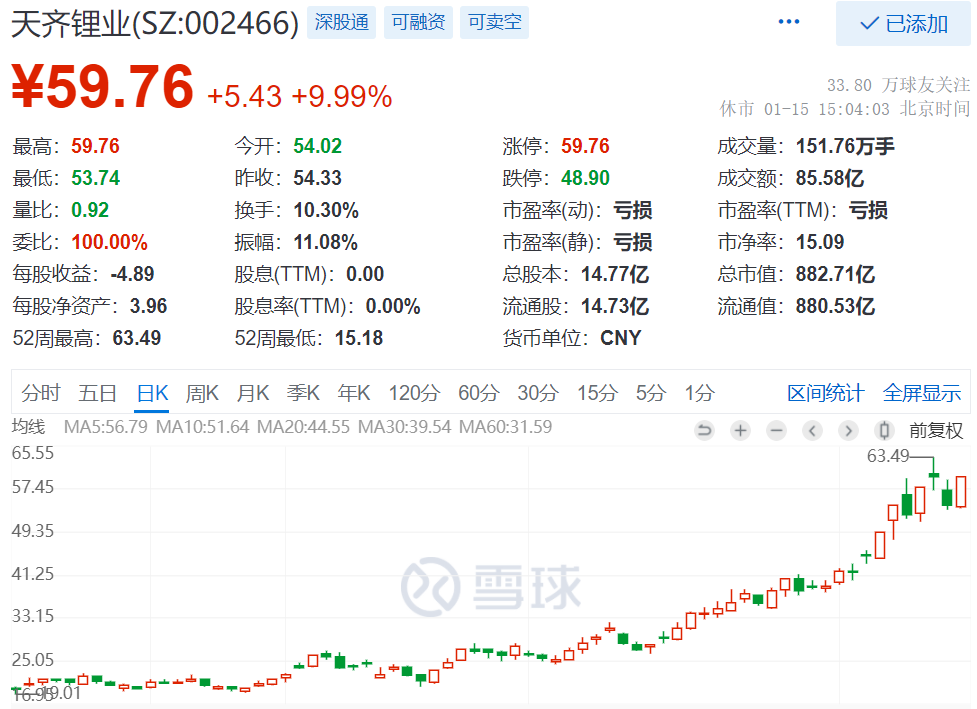Click the 33.80 万球友关注 follower count

pos(898,85)
